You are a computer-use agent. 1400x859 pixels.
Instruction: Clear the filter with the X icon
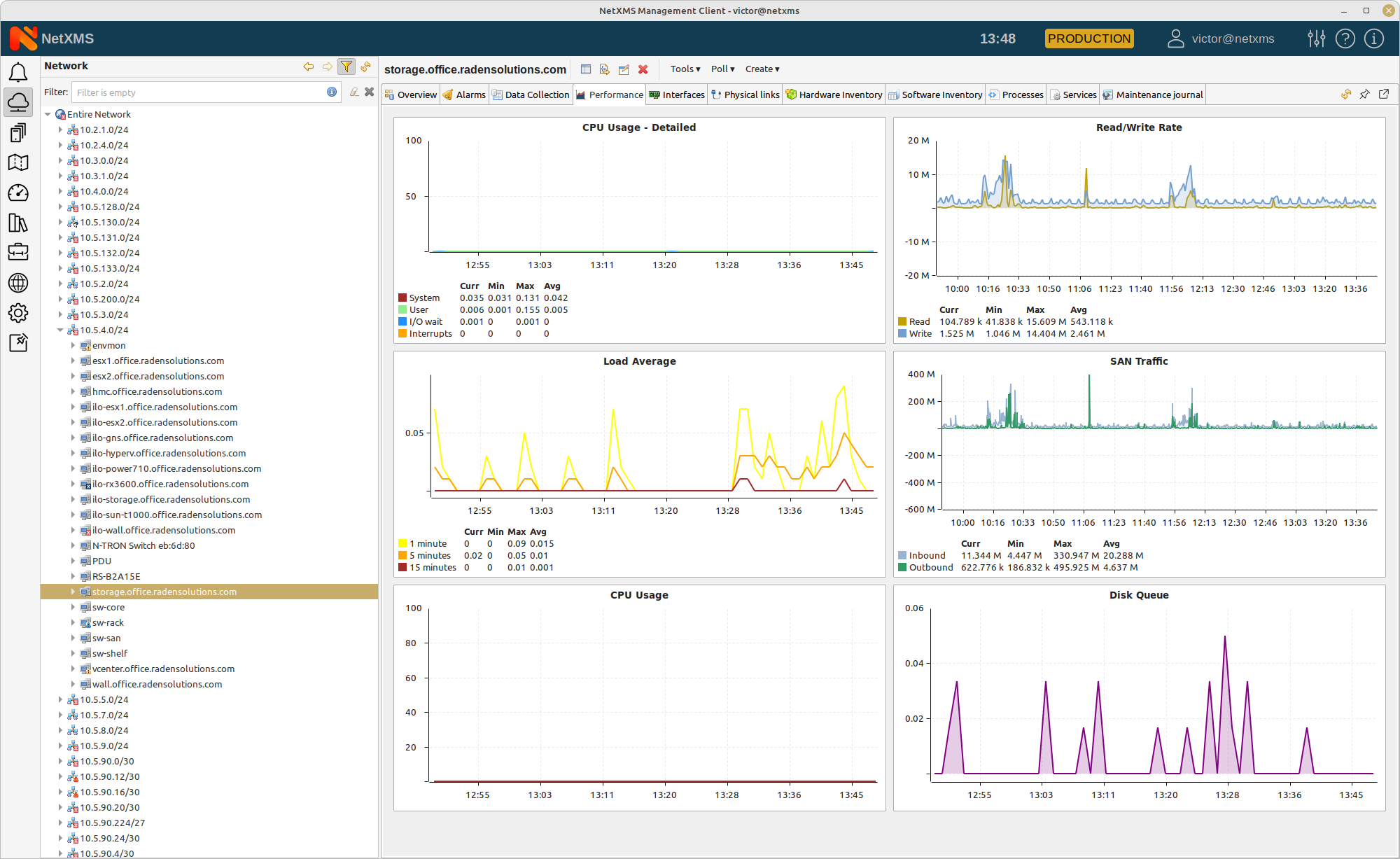(370, 92)
